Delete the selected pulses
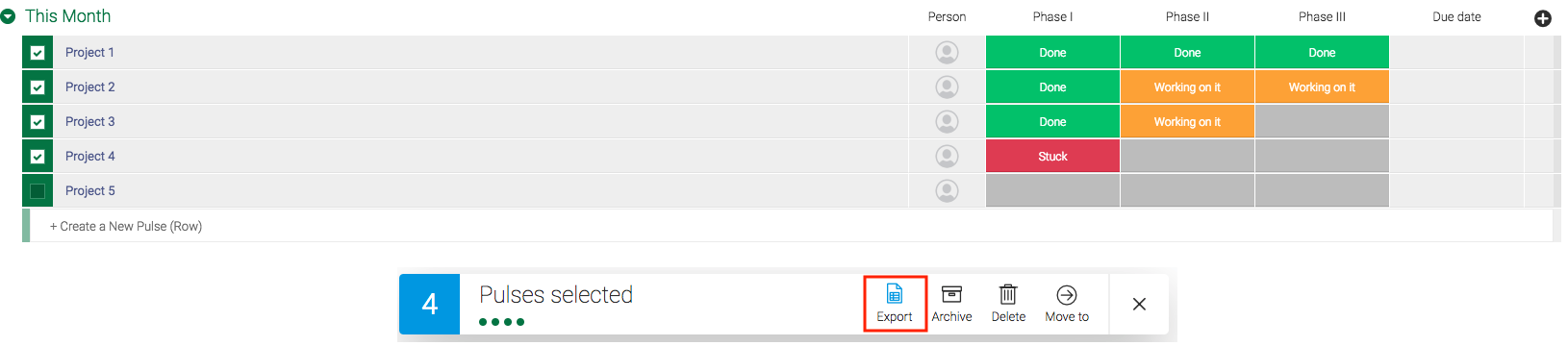The image size is (1568, 346). 1008,304
